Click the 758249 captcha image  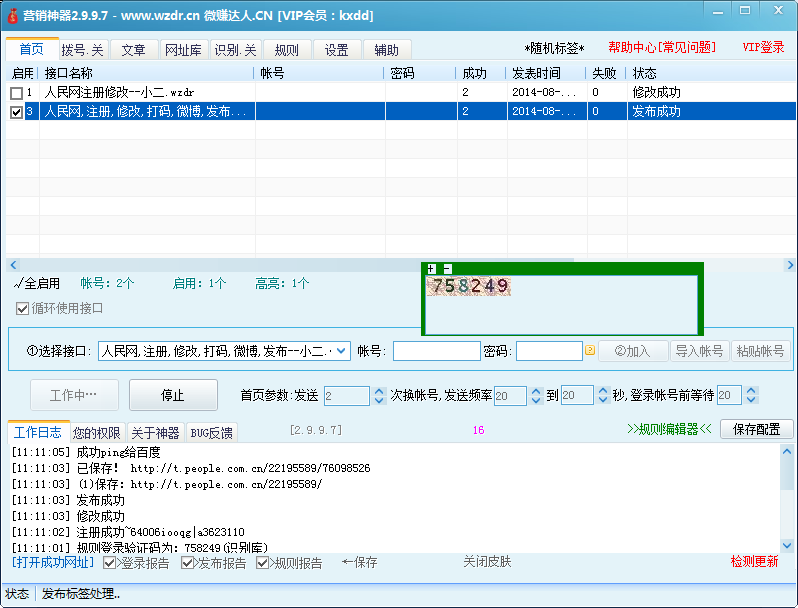click(469, 287)
